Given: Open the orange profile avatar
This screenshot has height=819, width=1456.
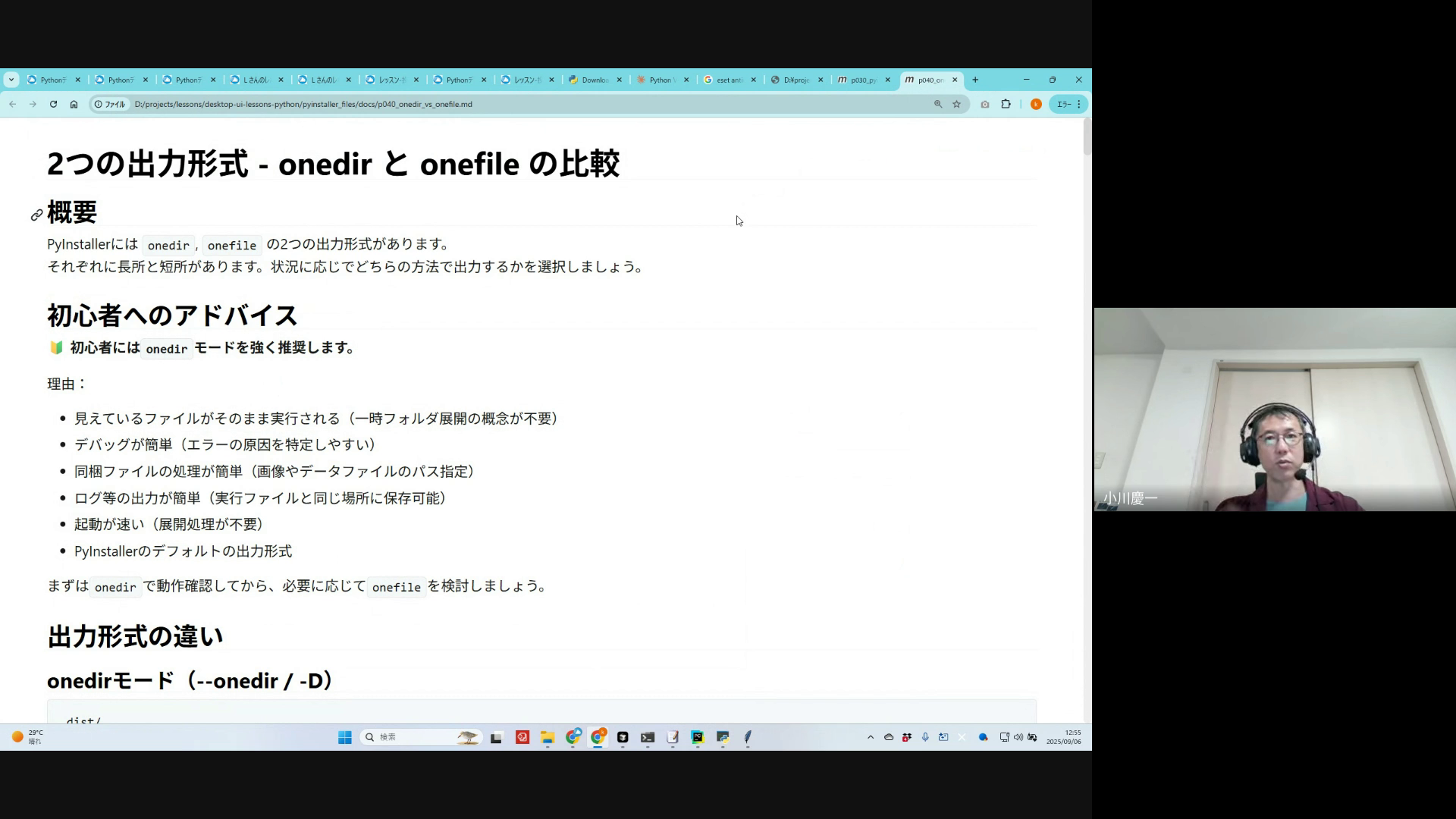Looking at the screenshot, I should click(1036, 104).
